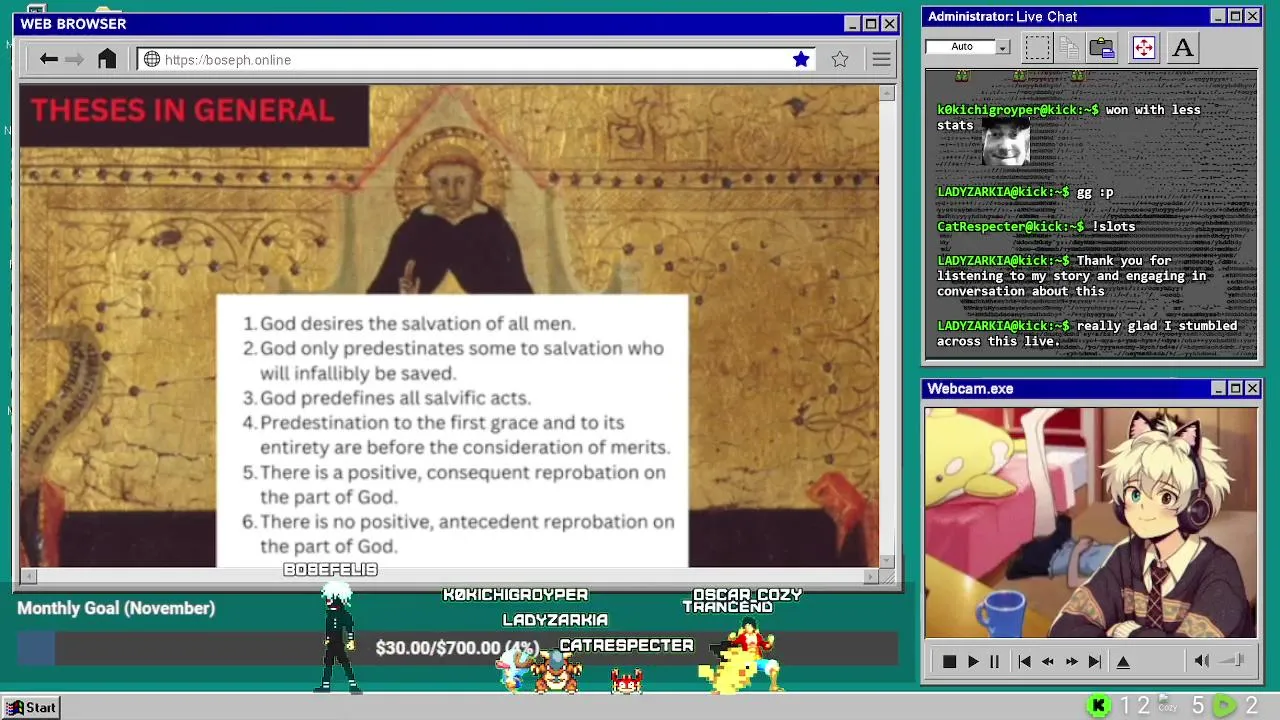Viewport: 1280px width, 720px height.
Task: Go forward in the web browser
Action: (75, 60)
